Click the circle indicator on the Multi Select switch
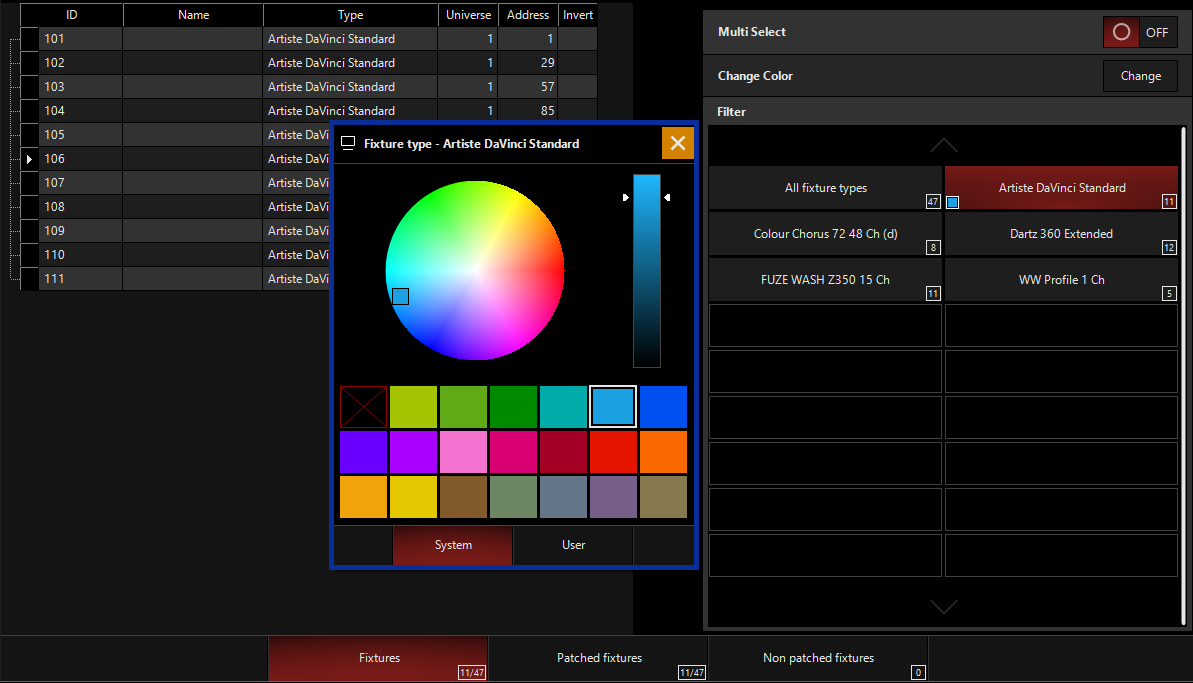The image size is (1193, 683). (x=1119, y=32)
